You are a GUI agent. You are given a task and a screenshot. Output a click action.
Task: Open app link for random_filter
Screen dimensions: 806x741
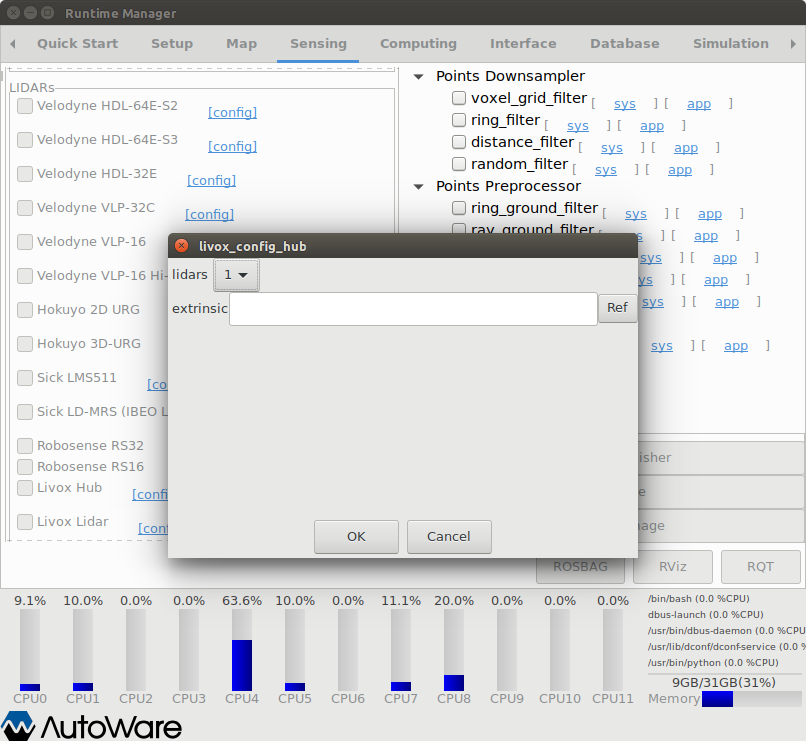coord(680,170)
